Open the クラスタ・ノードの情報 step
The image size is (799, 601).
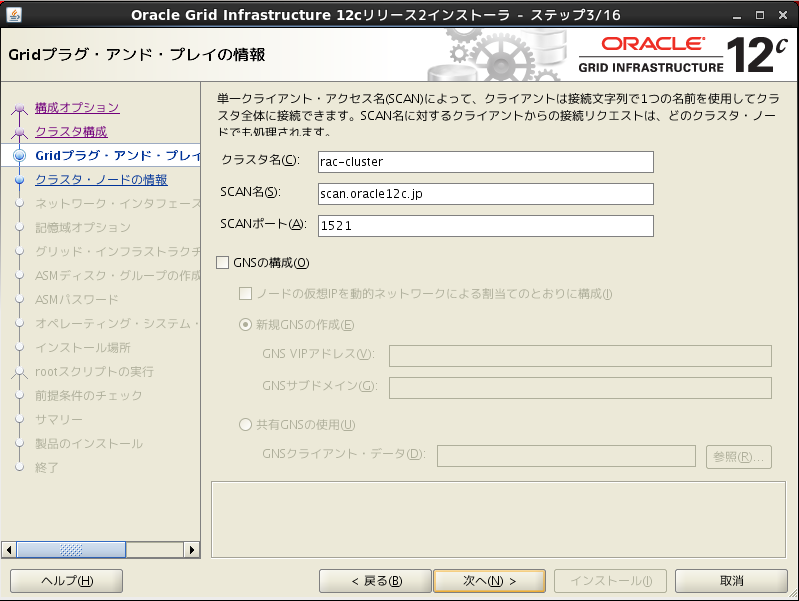(x=101, y=180)
